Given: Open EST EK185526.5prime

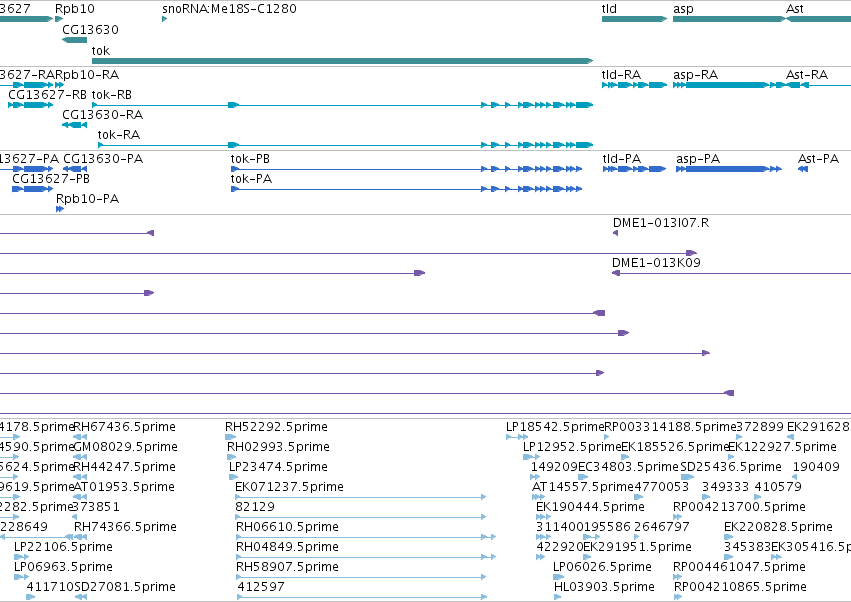Looking at the screenshot, I should coord(675,447).
